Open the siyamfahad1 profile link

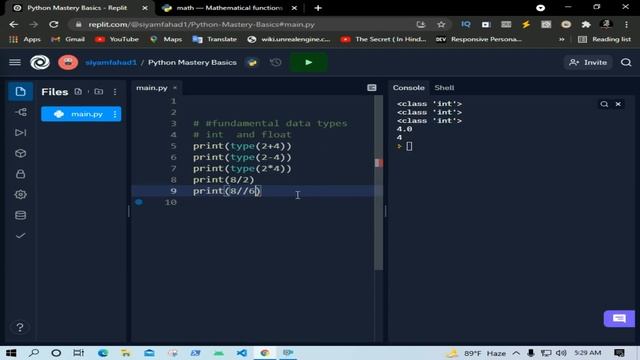(x=111, y=62)
